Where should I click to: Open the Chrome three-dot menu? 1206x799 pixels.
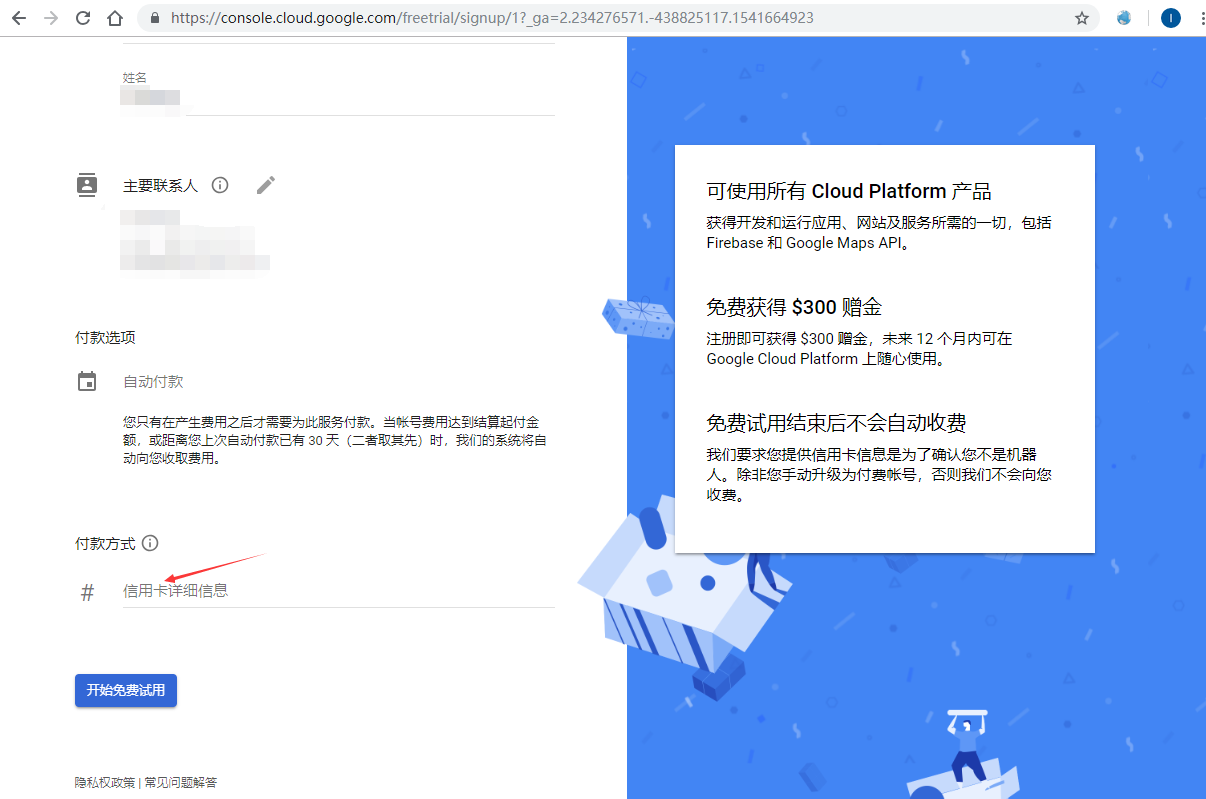click(x=1203, y=18)
